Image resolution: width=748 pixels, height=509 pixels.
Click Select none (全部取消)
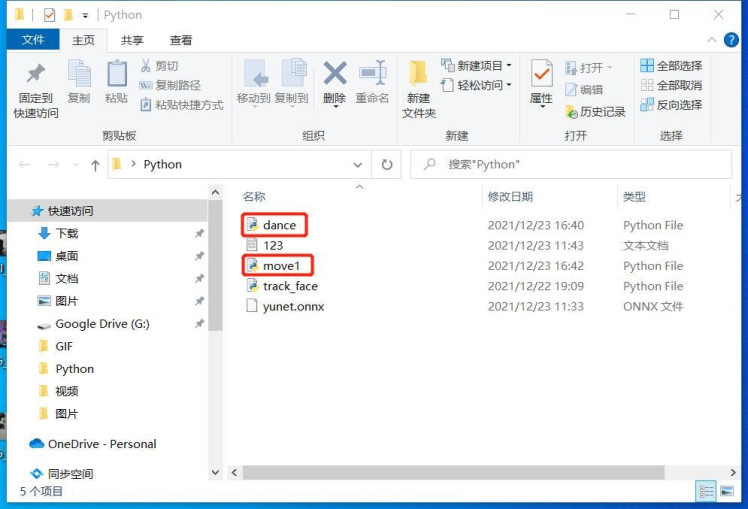(671, 85)
